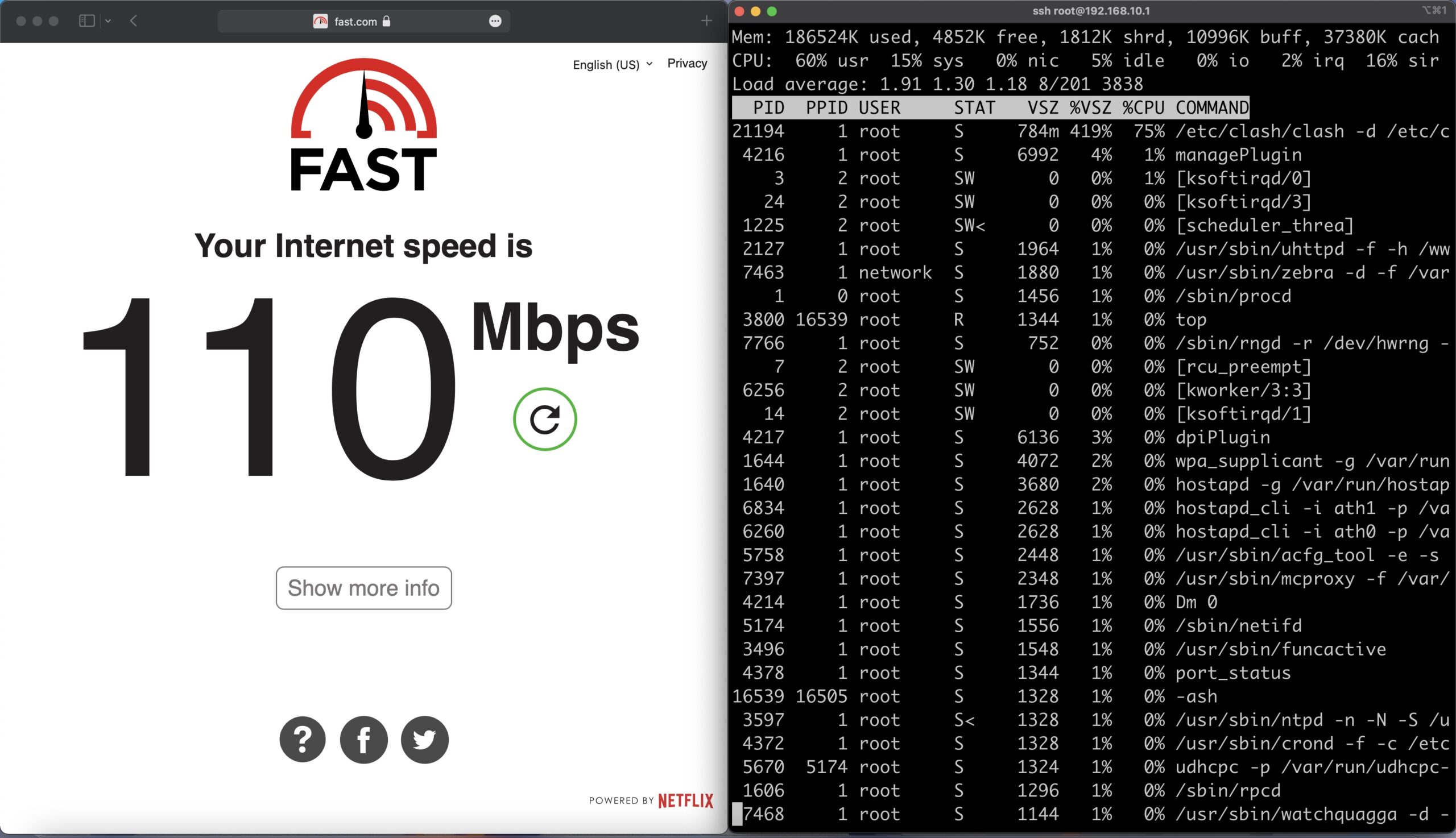Screen dimensions: 1456x838
Task: Click the green reload speed test icon
Action: click(545, 419)
